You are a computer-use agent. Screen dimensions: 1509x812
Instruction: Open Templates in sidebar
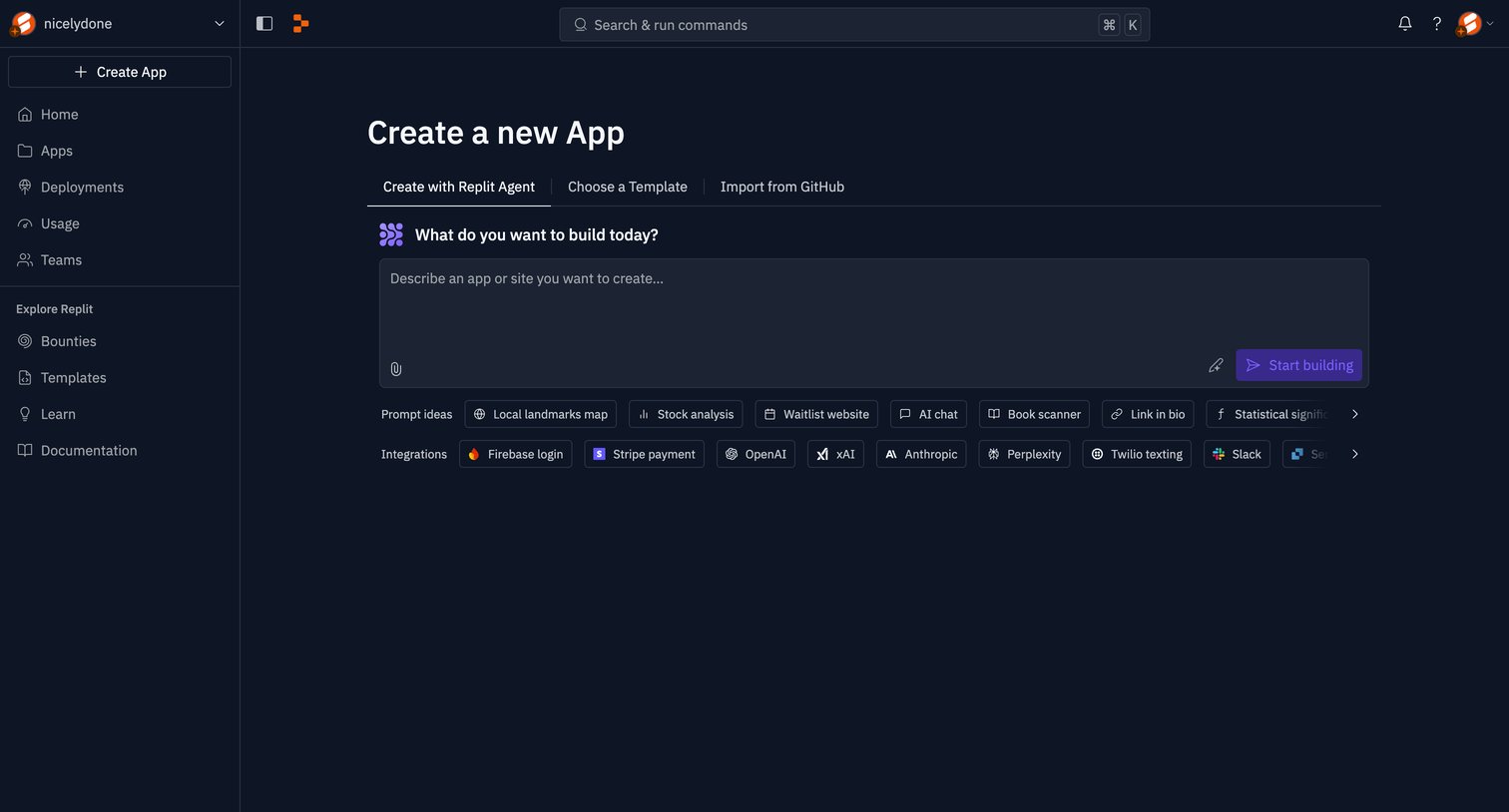(x=120, y=378)
